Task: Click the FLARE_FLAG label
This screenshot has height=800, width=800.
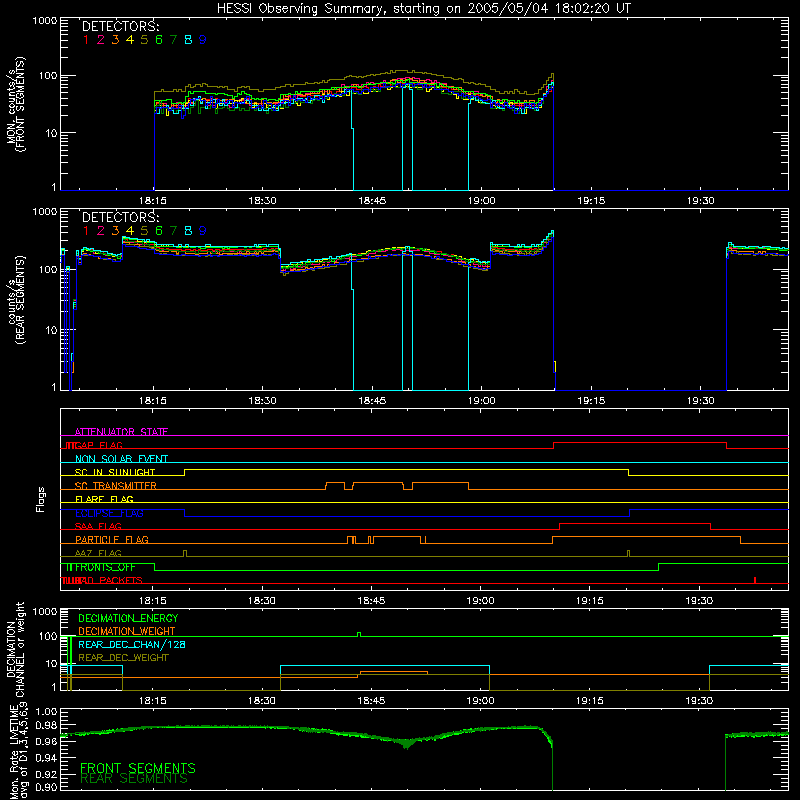Action: [104, 499]
